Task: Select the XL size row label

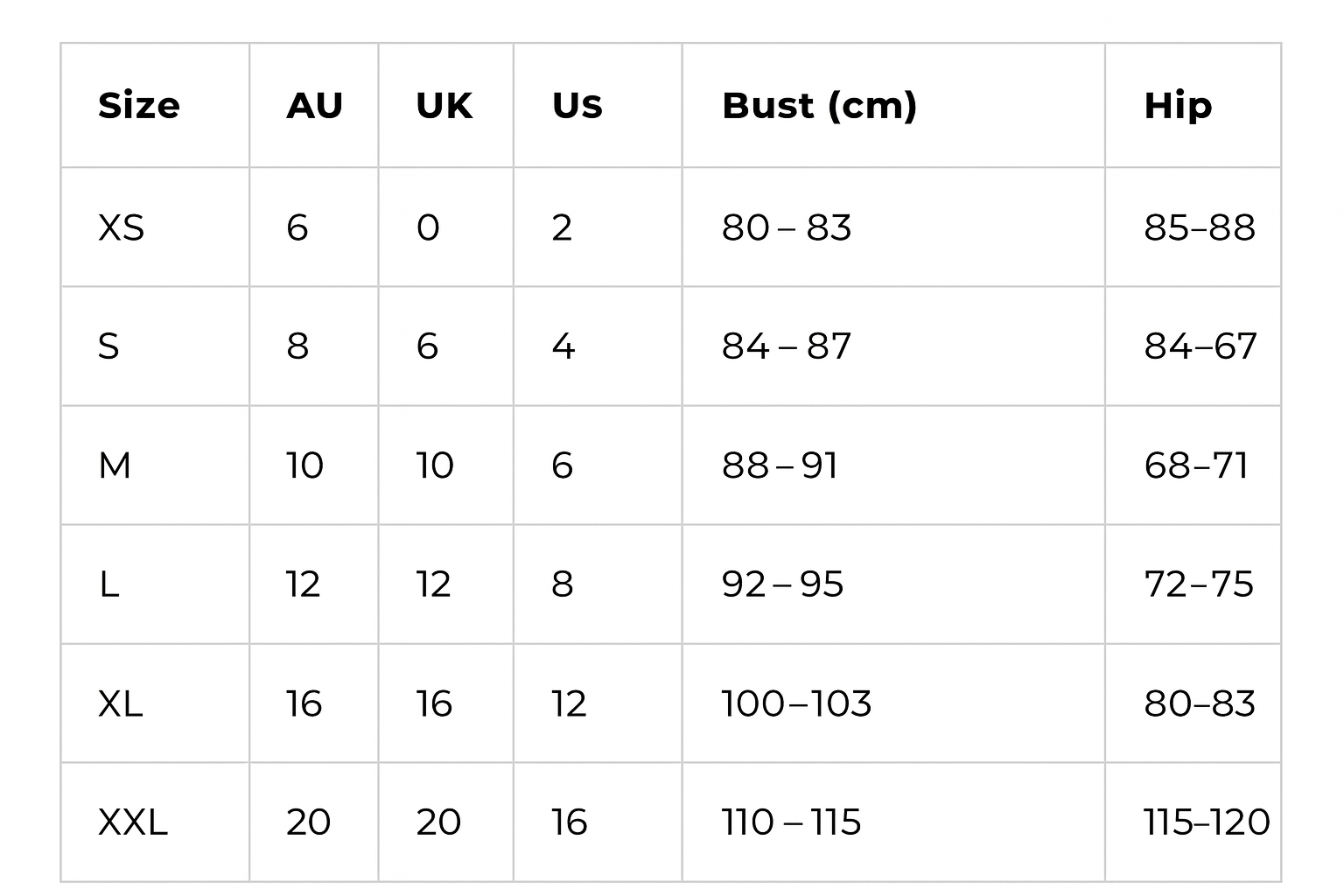Action: coord(121,703)
